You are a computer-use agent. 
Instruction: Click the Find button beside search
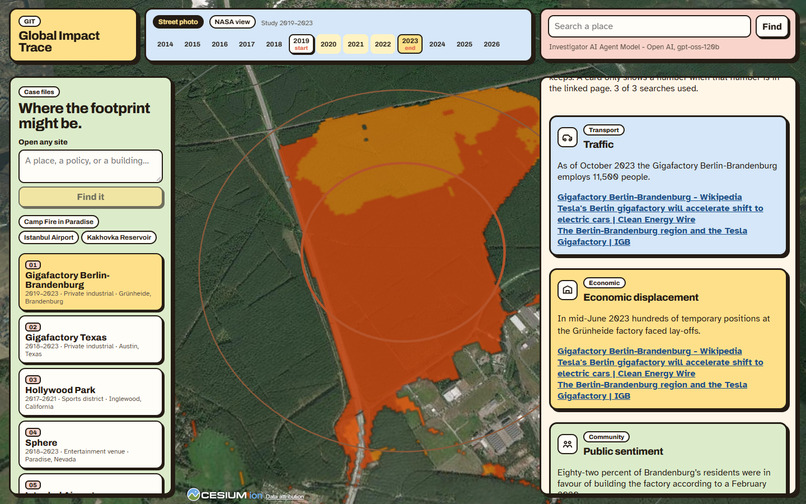click(x=772, y=26)
